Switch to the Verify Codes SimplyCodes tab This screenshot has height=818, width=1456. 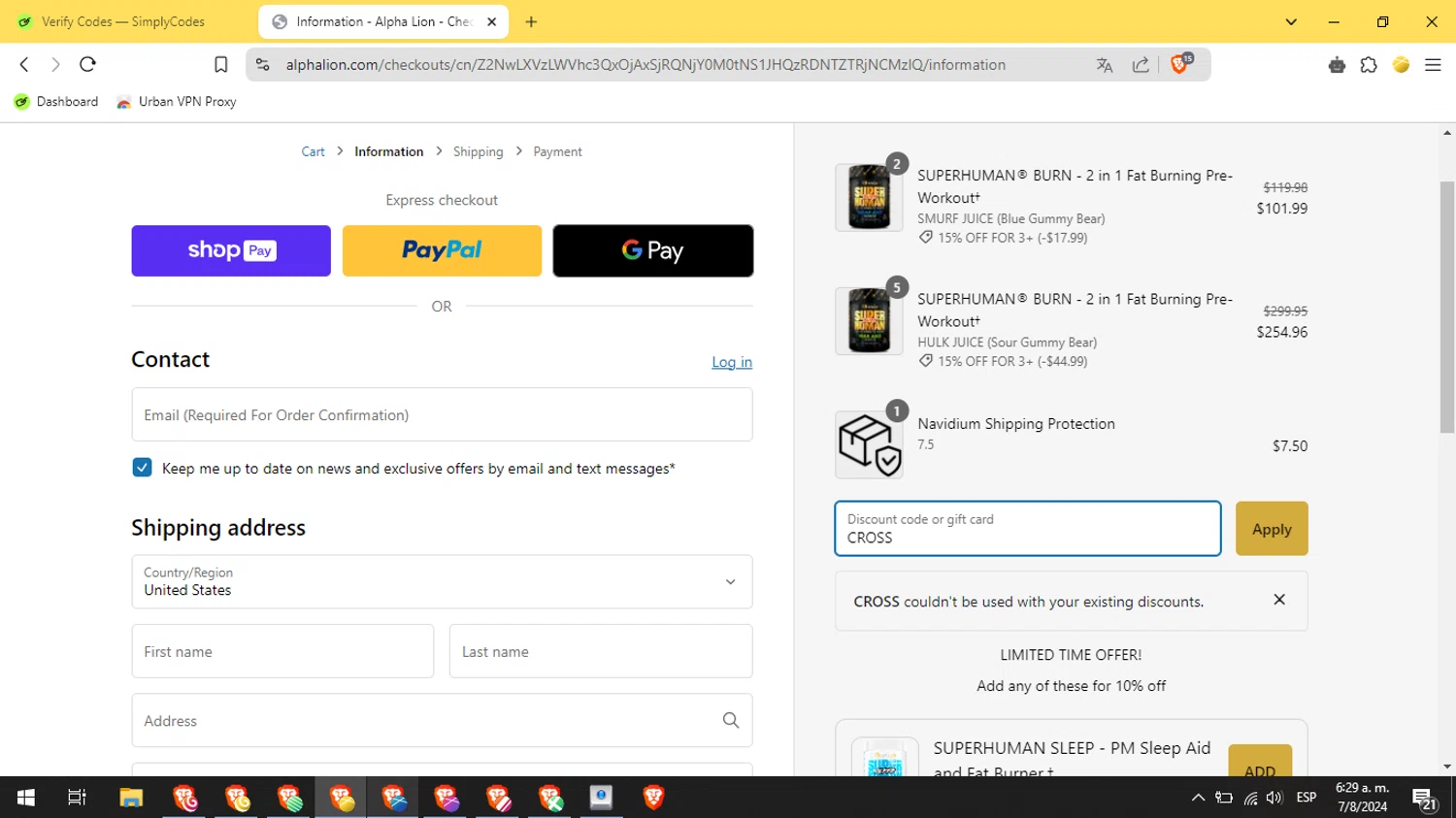(x=124, y=21)
